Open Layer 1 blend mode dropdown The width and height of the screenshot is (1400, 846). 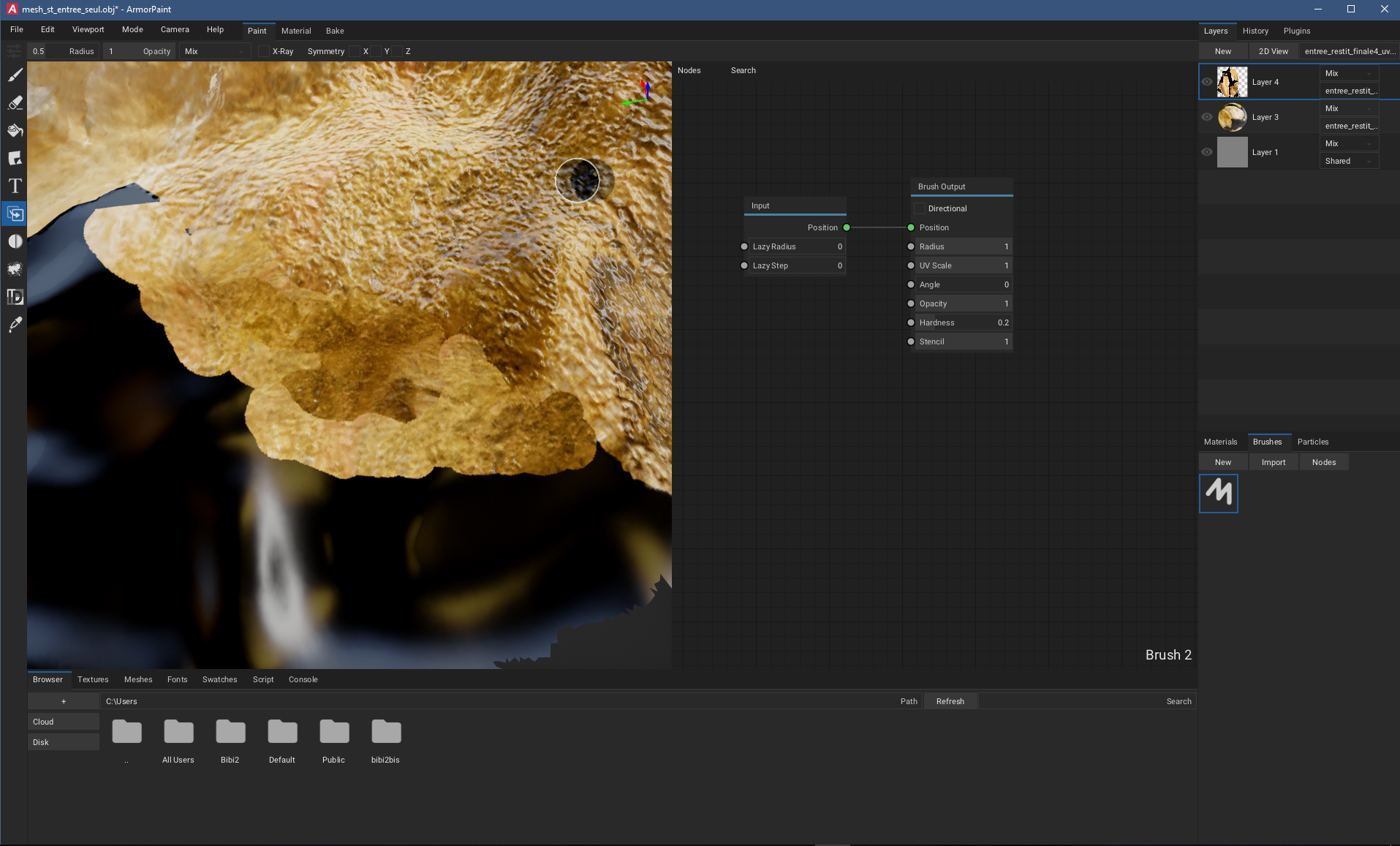[1349, 143]
